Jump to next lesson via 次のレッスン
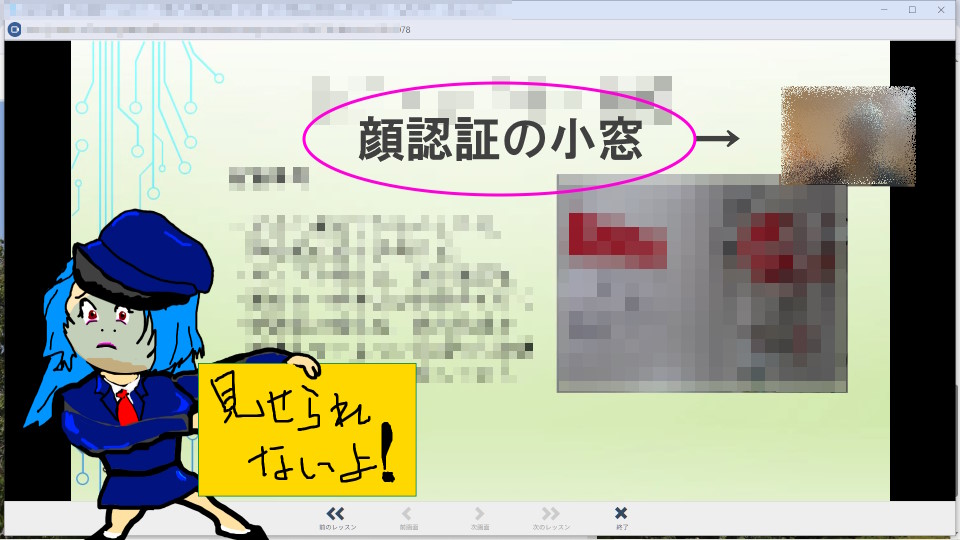The image size is (960, 540). point(551,516)
